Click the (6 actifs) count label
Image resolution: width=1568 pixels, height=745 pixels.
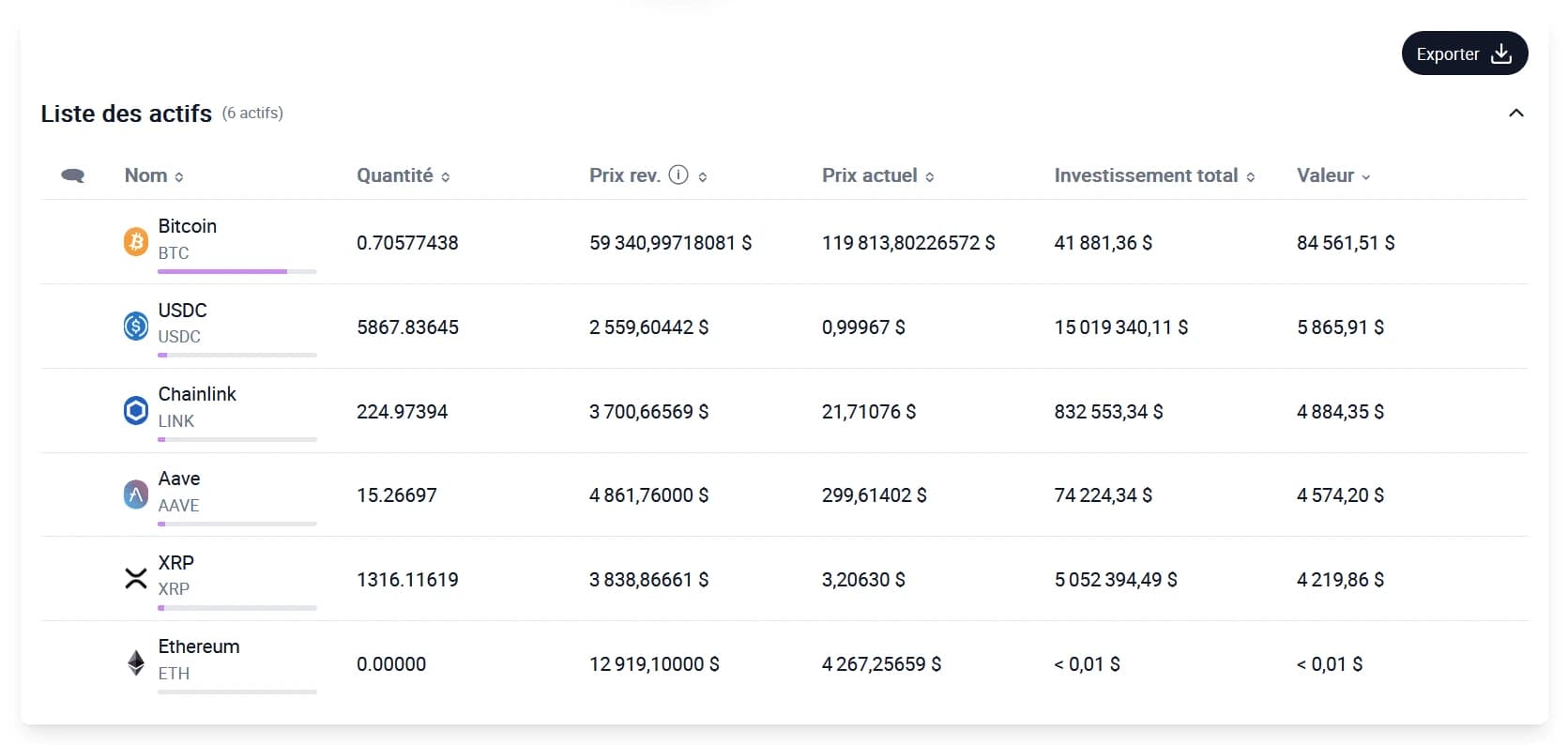pos(252,113)
